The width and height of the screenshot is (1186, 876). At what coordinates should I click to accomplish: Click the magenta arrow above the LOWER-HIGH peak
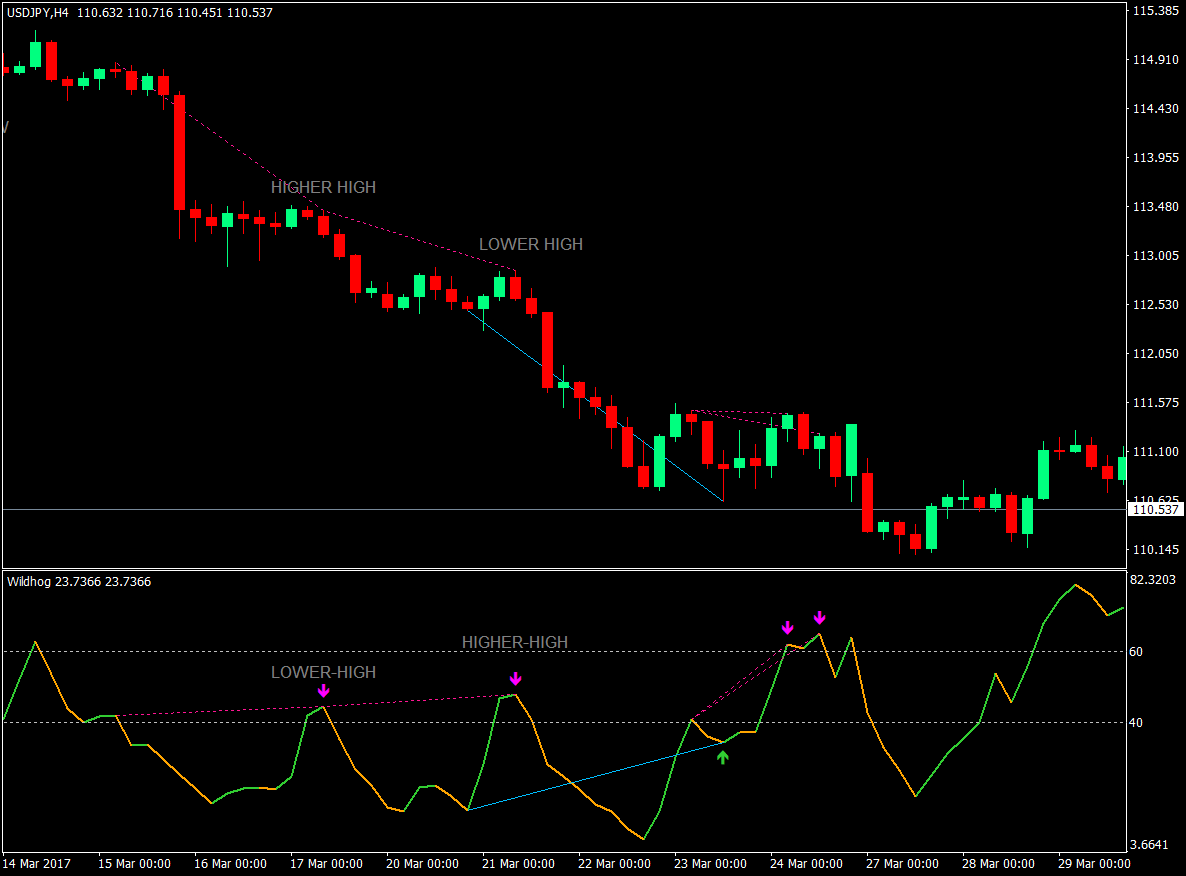[x=323, y=690]
